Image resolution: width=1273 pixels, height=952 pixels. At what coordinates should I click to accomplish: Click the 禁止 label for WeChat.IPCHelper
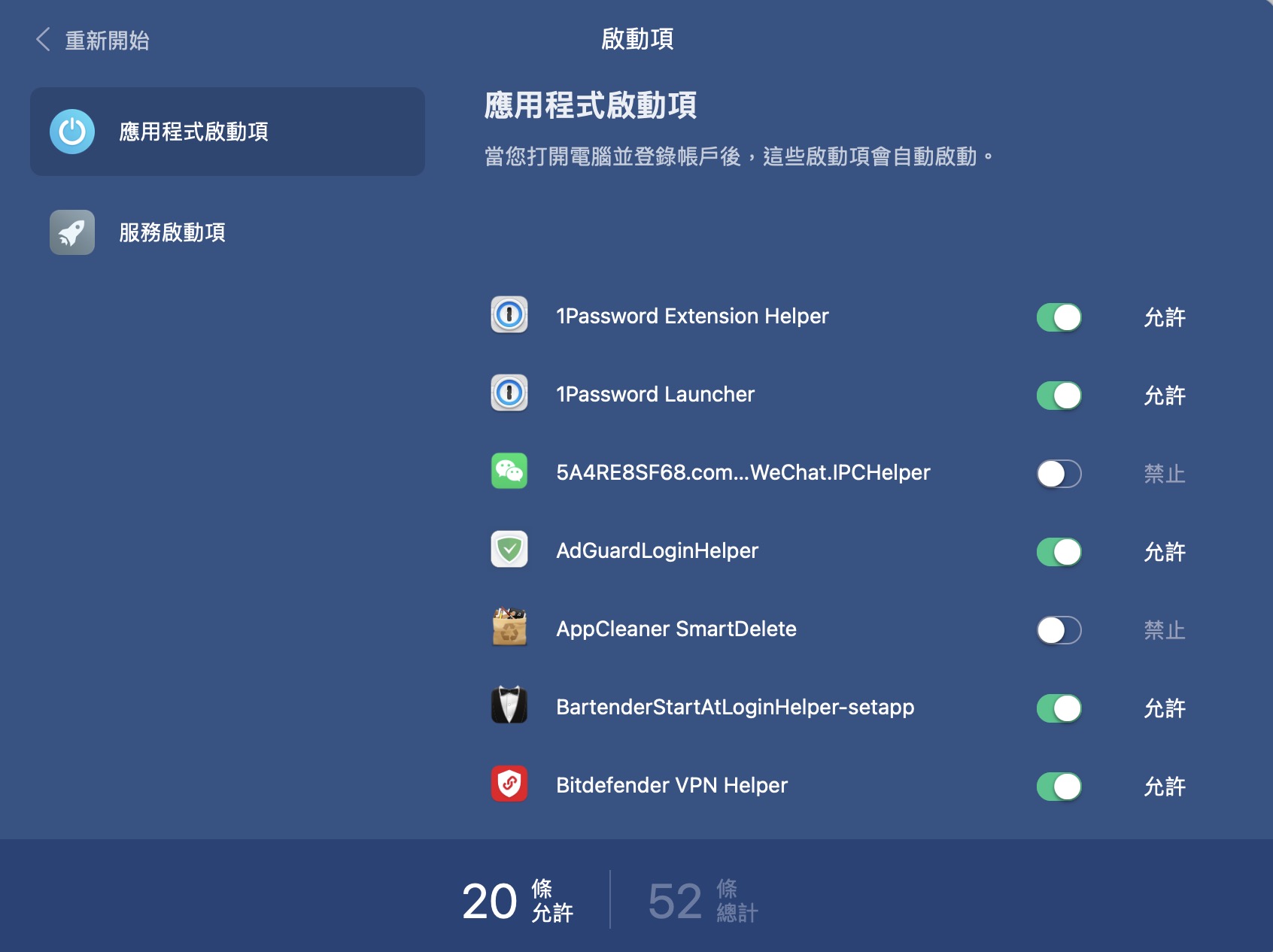tap(1165, 474)
